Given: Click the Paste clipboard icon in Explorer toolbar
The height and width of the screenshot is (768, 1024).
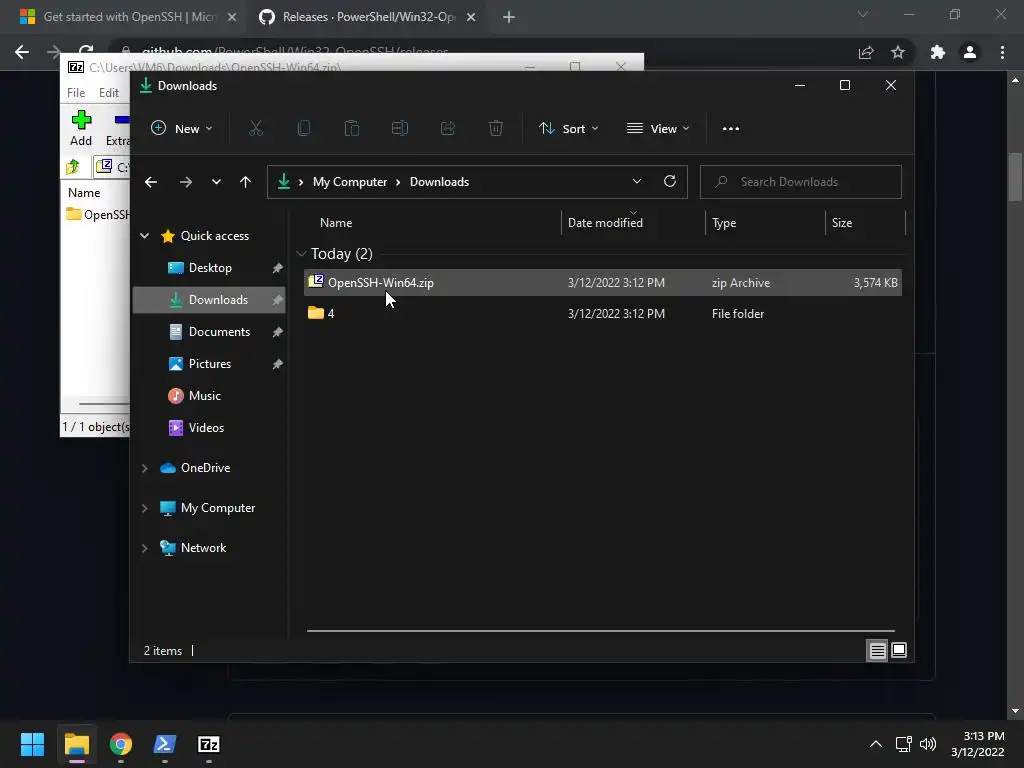Looking at the screenshot, I should [x=352, y=129].
